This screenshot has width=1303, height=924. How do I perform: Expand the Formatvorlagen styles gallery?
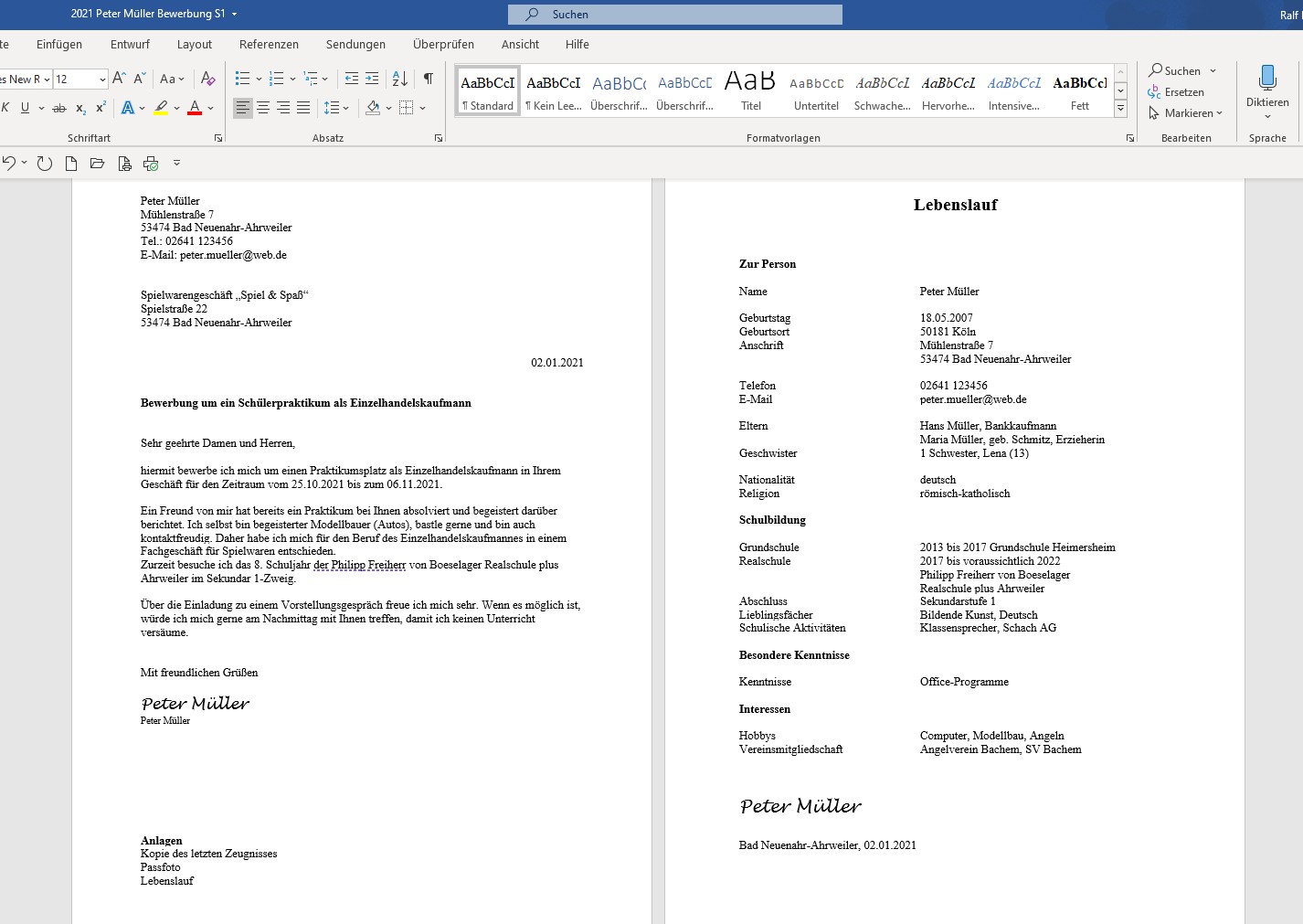(x=1120, y=108)
